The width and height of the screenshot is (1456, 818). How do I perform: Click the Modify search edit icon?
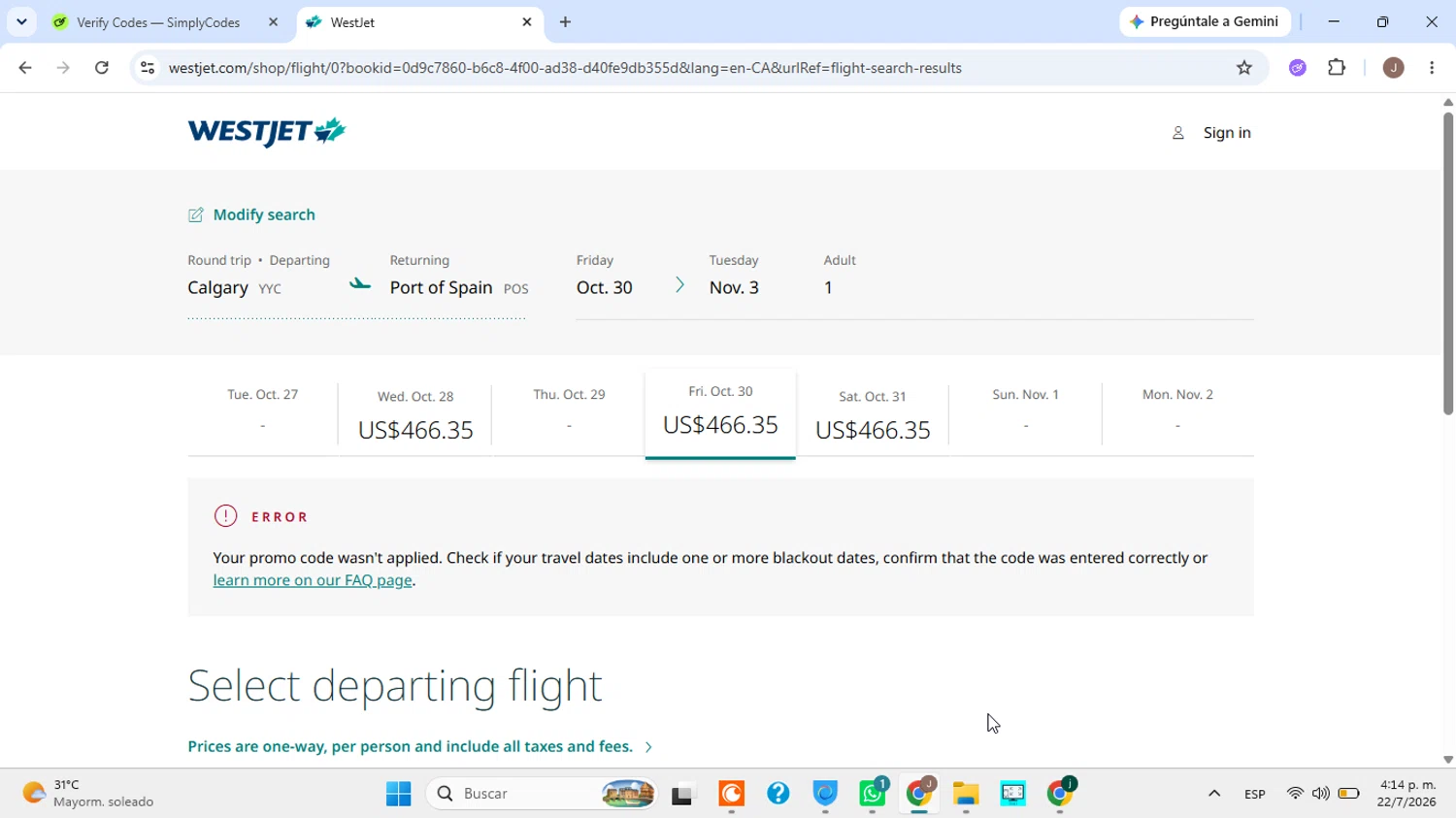click(195, 215)
